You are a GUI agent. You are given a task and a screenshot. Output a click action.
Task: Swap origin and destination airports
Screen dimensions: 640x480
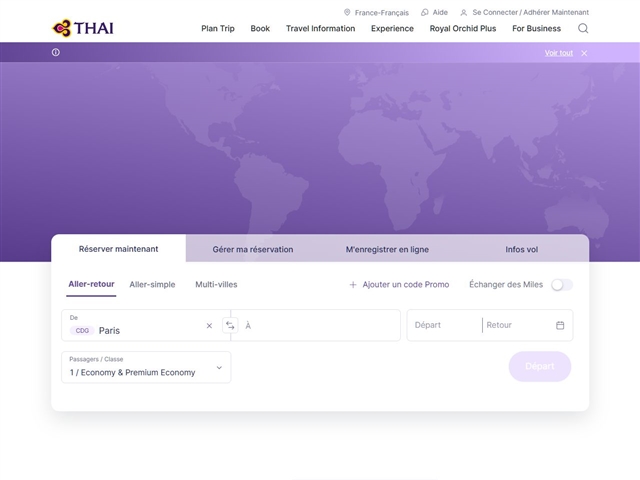click(x=230, y=325)
